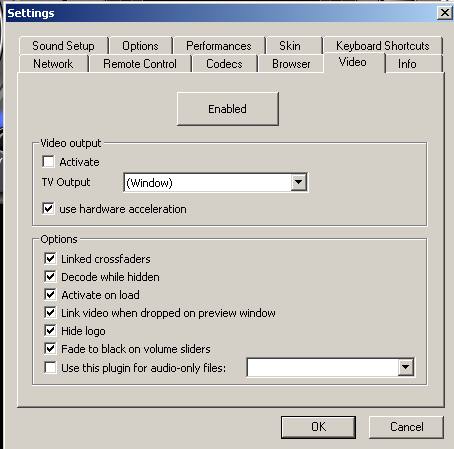The image size is (454, 449).
Task: Go to the Keyboard Shortcuts tab
Action: pos(383,46)
